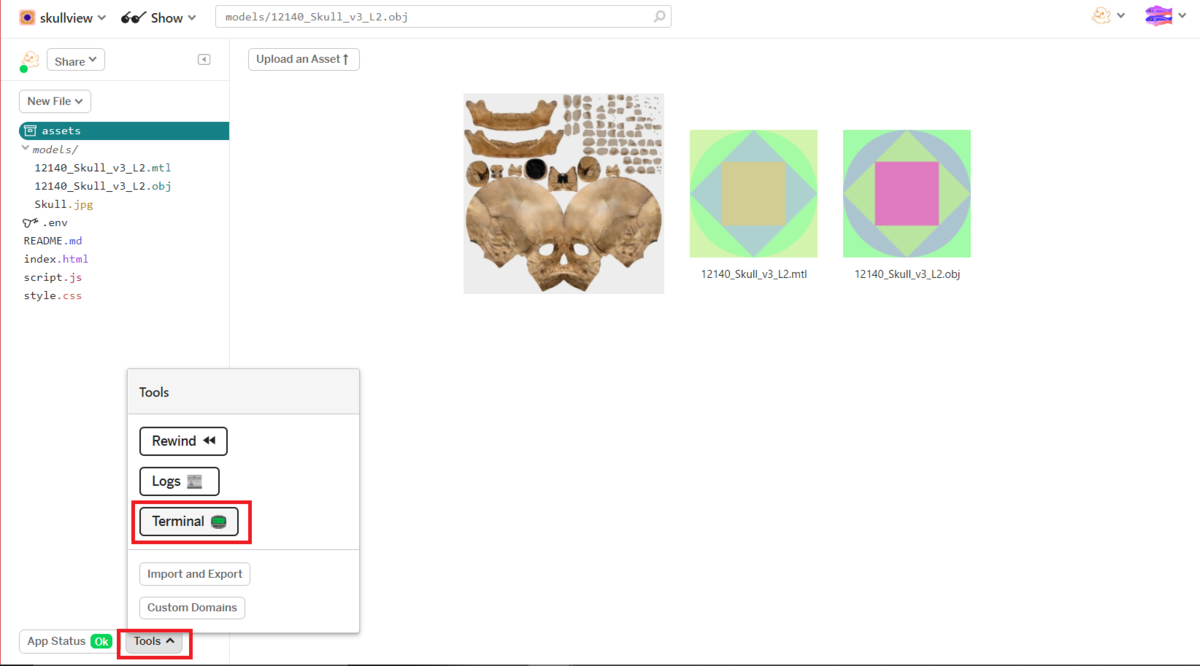Collapse the sidebar with the arrow icon

click(x=204, y=60)
